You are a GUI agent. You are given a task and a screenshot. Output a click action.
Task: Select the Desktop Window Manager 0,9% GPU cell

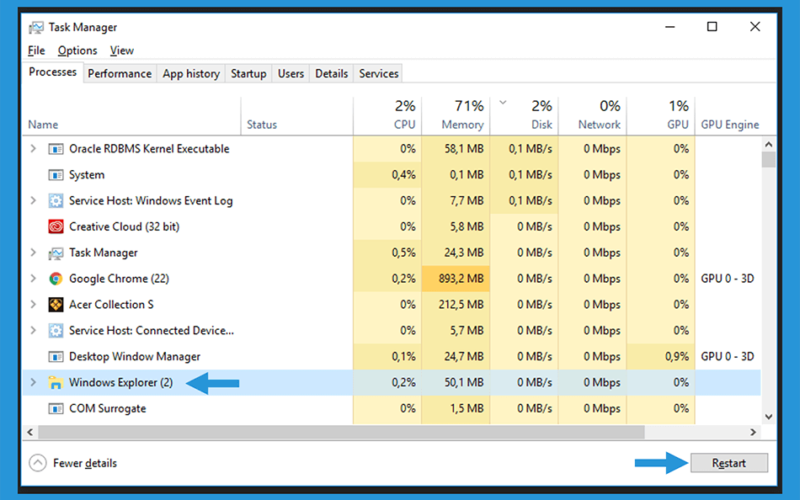(x=661, y=357)
